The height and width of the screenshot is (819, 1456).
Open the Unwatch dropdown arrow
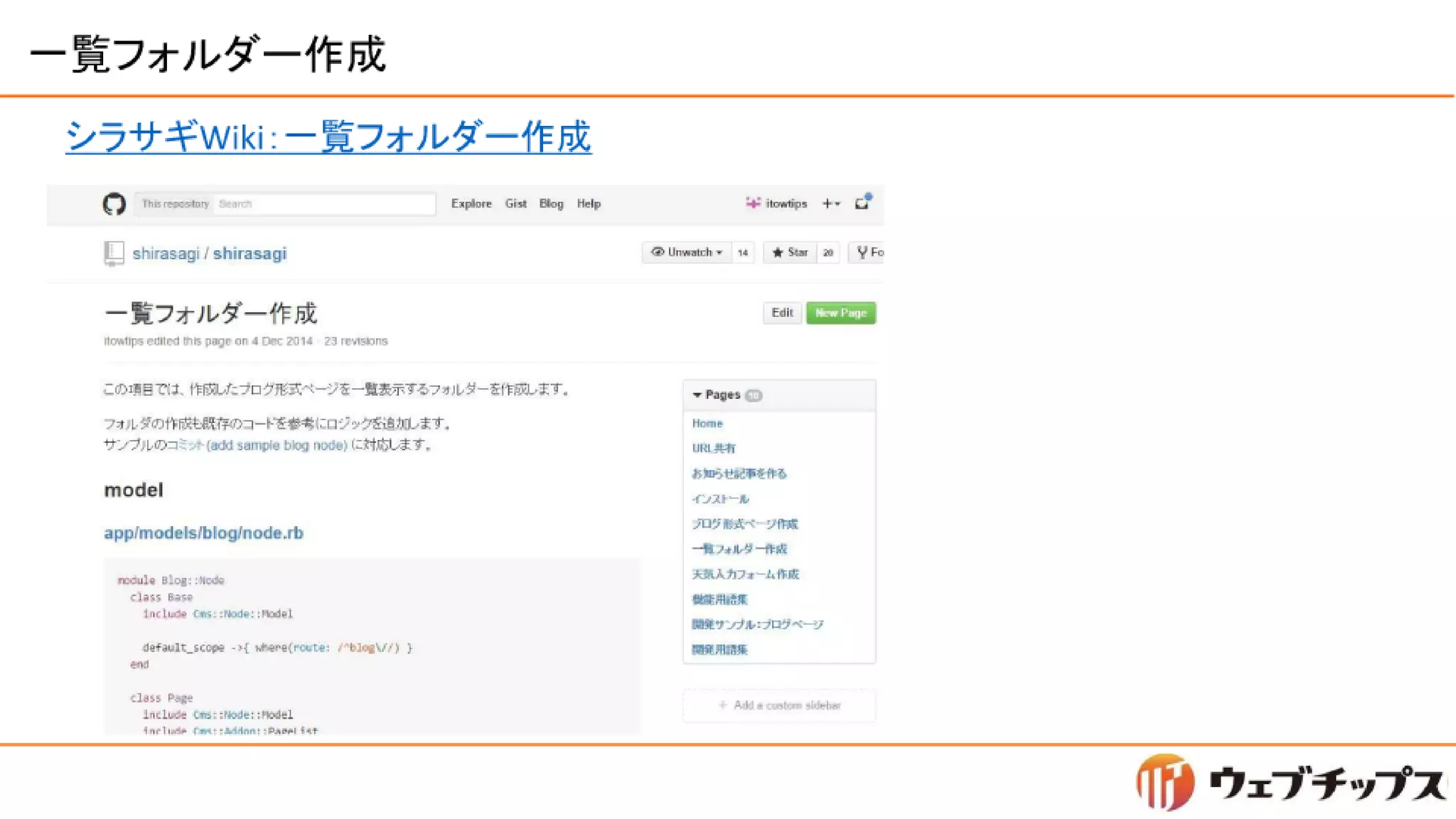719,253
